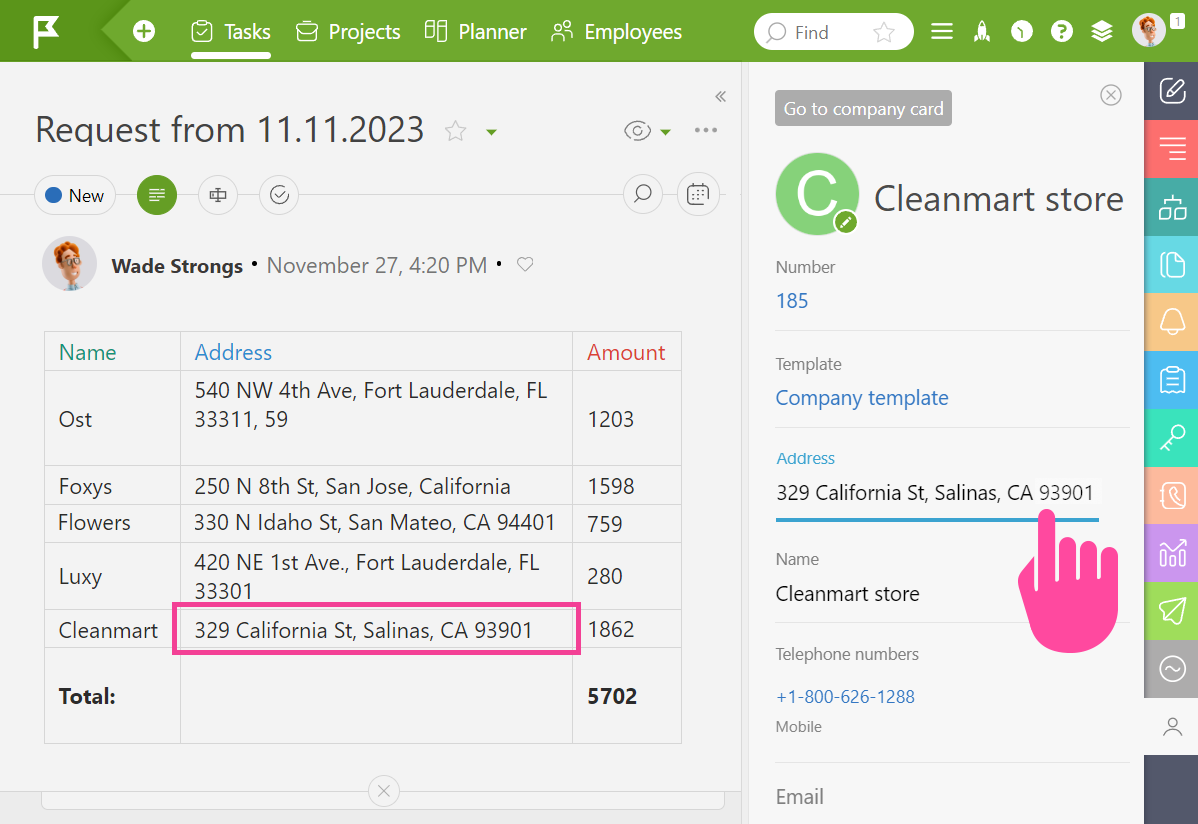
Task: Click the flag logo home icon
Action: coord(46,32)
